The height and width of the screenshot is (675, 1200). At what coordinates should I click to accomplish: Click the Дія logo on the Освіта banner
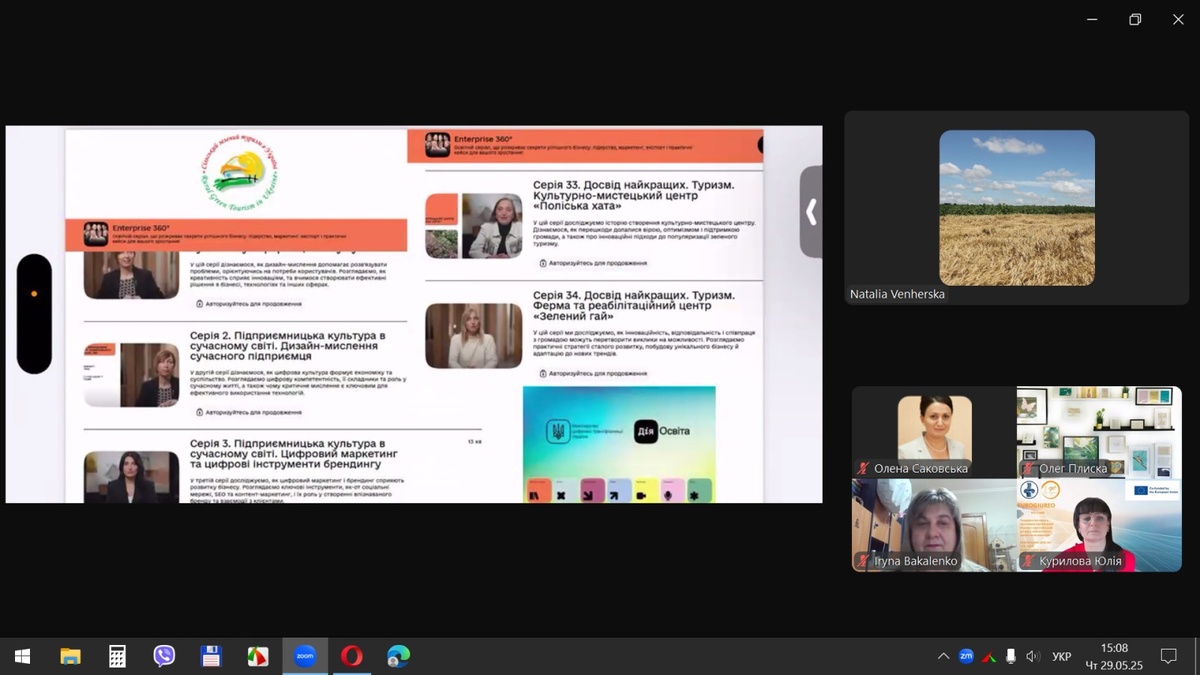[x=646, y=430]
